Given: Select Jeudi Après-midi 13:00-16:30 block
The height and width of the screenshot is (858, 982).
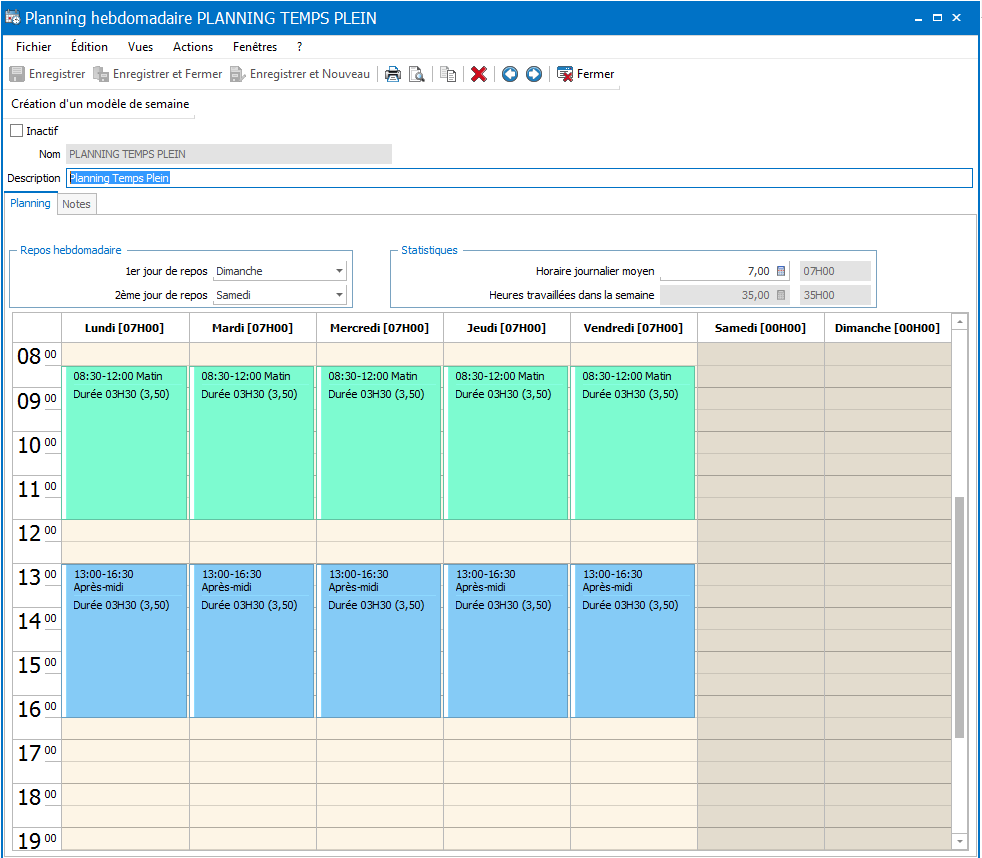Looking at the screenshot, I should pos(508,641).
